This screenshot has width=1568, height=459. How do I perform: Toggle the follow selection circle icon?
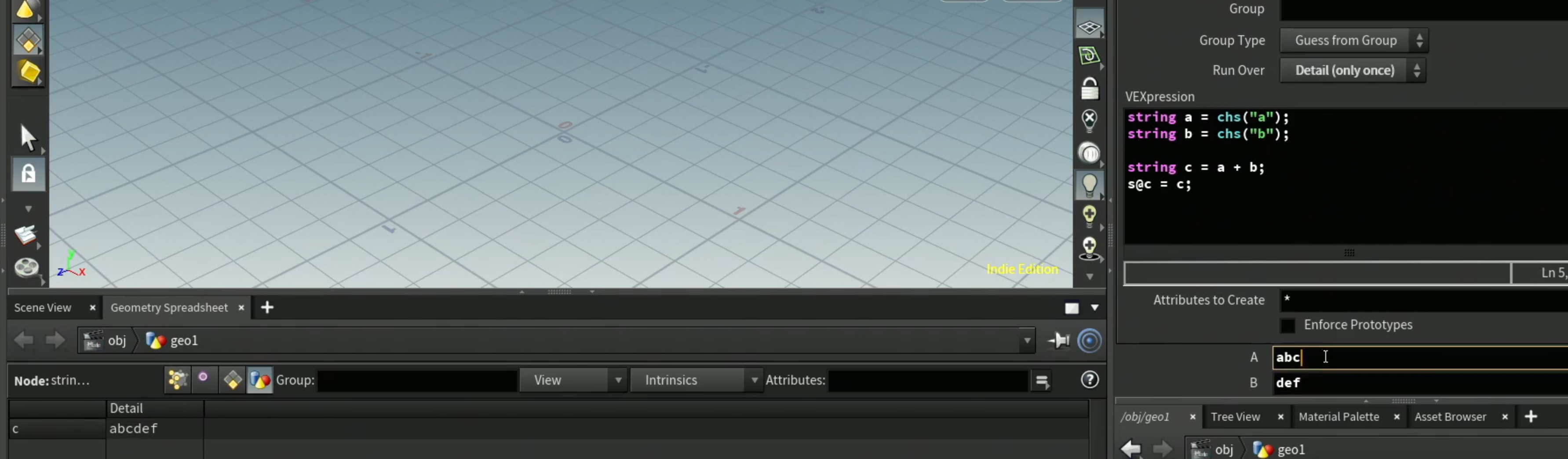coord(1090,340)
